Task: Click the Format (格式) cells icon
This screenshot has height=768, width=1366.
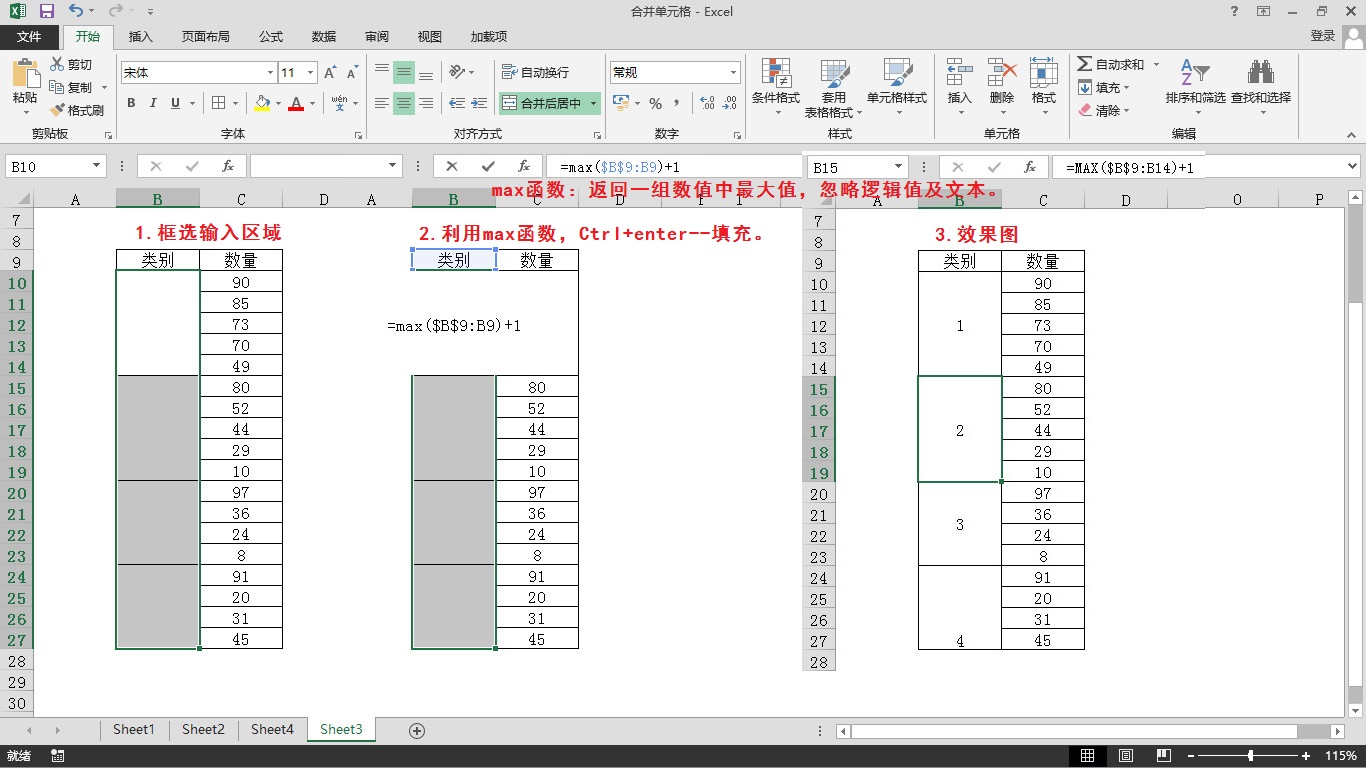Action: click(x=1044, y=73)
